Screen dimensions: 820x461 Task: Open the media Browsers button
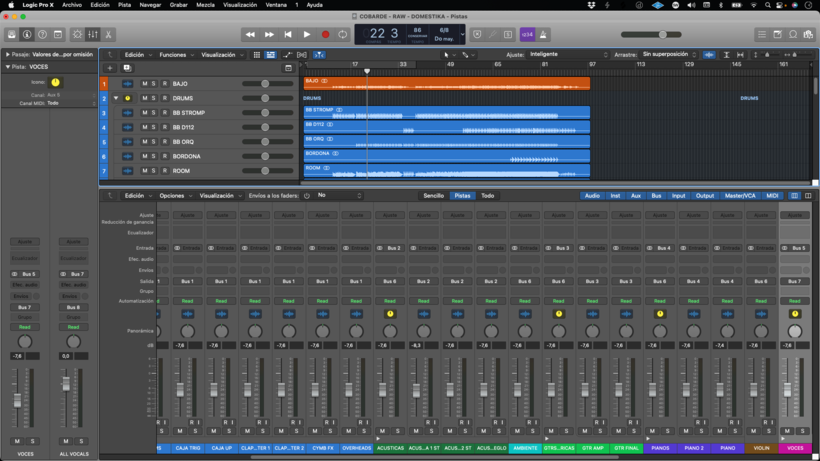click(808, 34)
